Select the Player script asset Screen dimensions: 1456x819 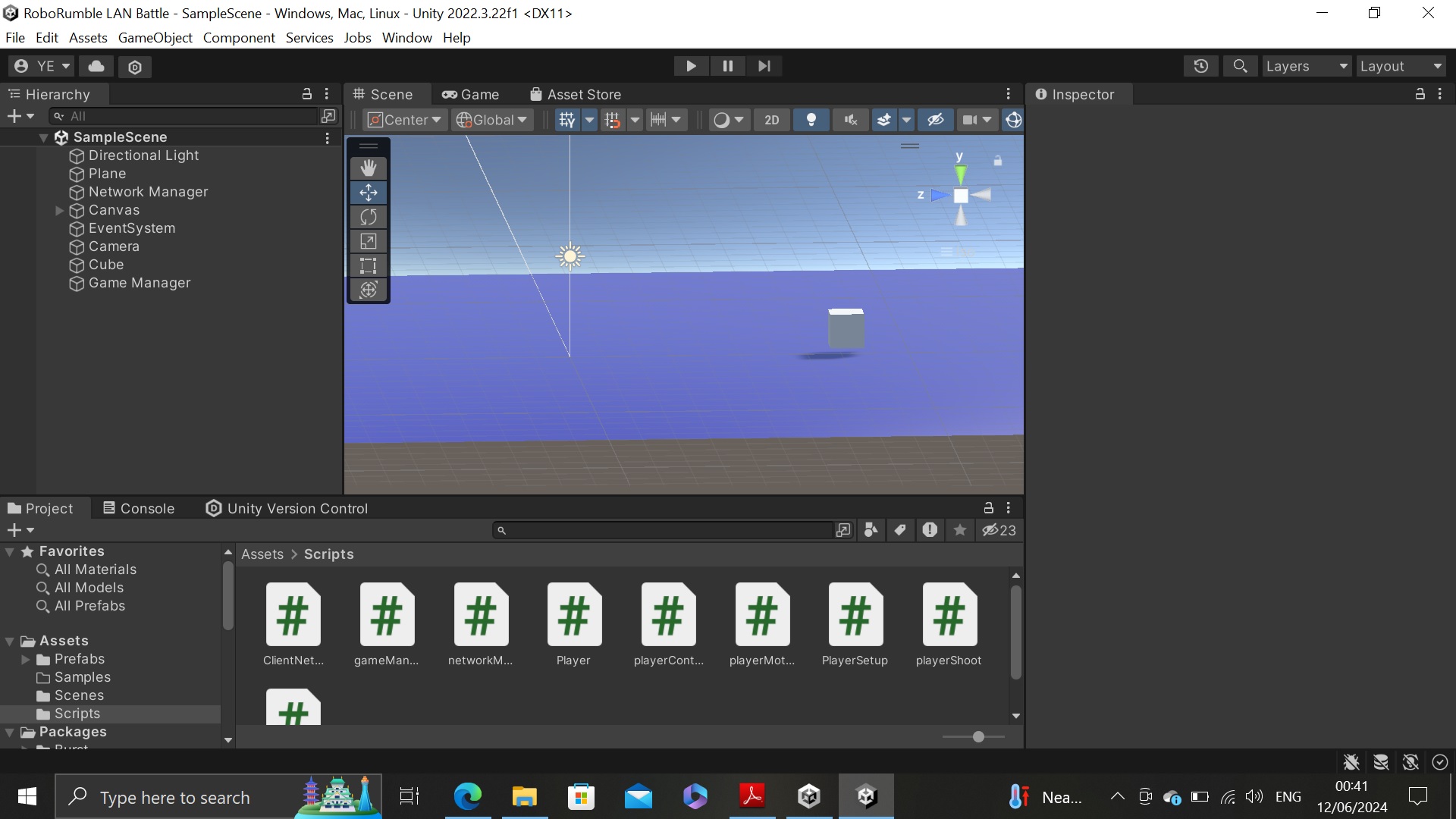point(573,625)
